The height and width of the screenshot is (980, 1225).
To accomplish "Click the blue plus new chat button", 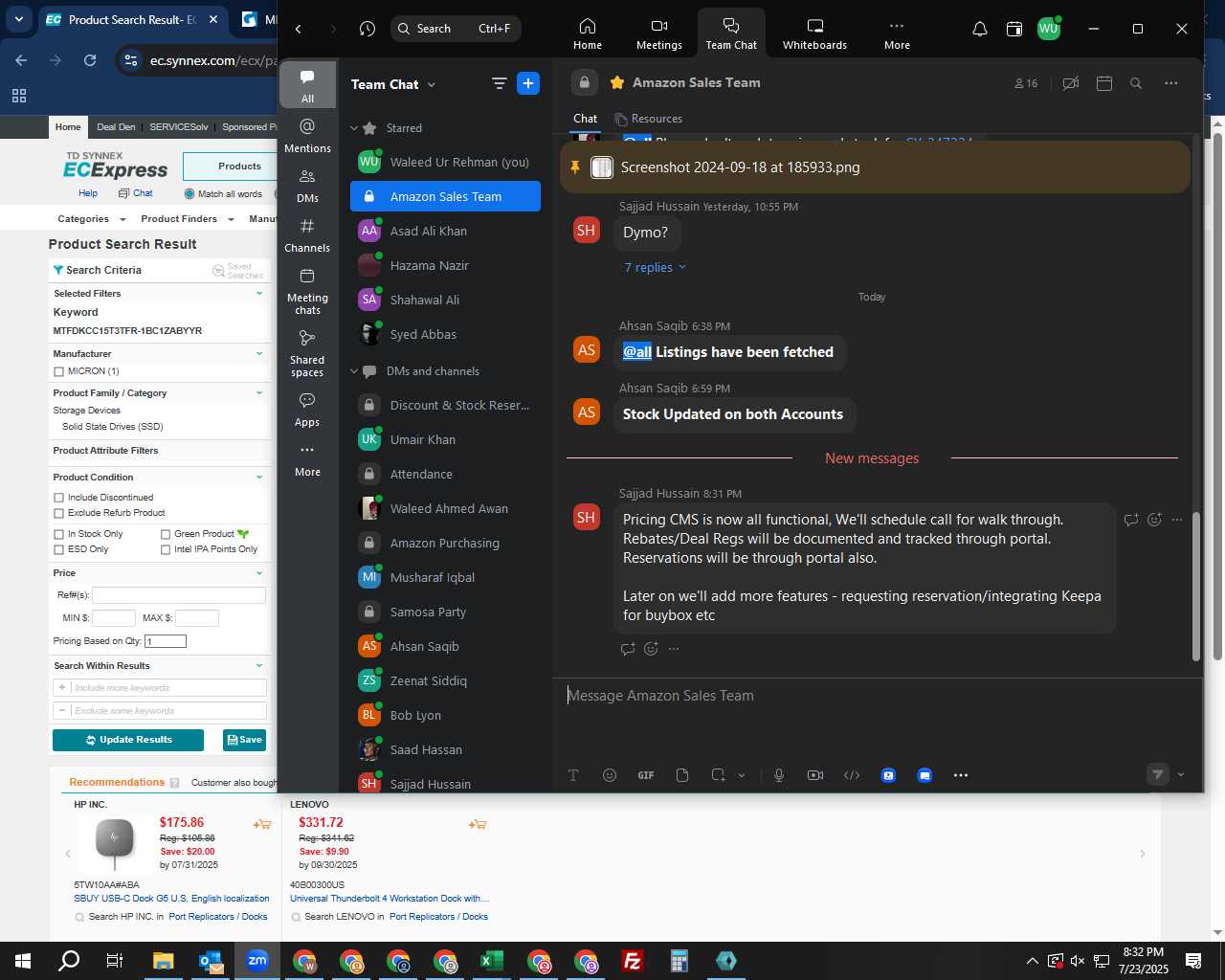I will coord(528,83).
